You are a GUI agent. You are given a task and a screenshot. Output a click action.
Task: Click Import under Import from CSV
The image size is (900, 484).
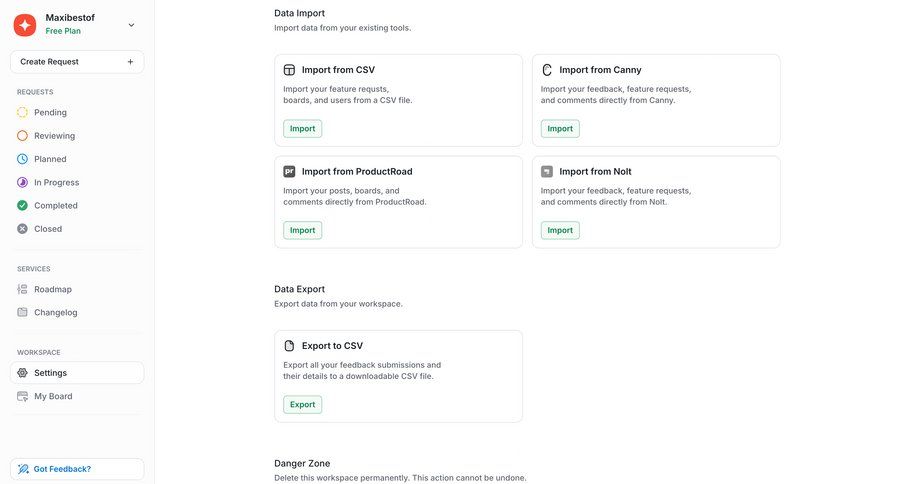coord(302,128)
